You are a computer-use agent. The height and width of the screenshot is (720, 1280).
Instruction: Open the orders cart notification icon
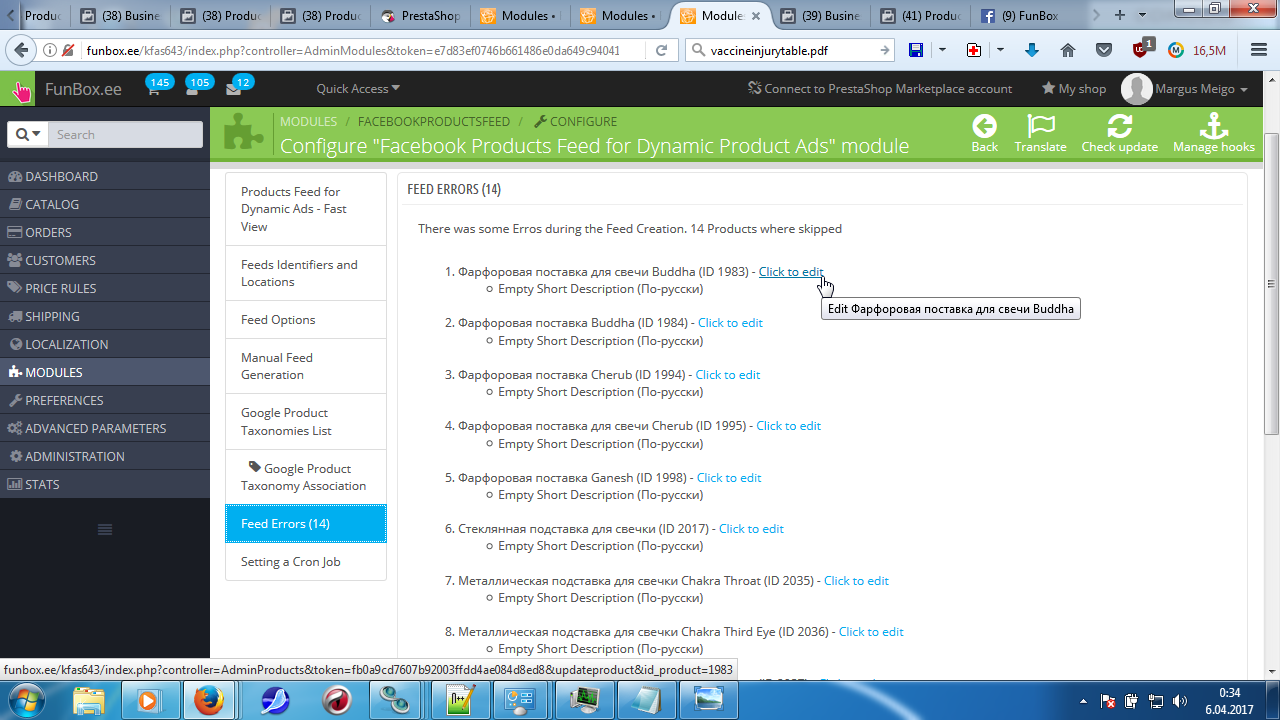pyautogui.click(x=153, y=89)
